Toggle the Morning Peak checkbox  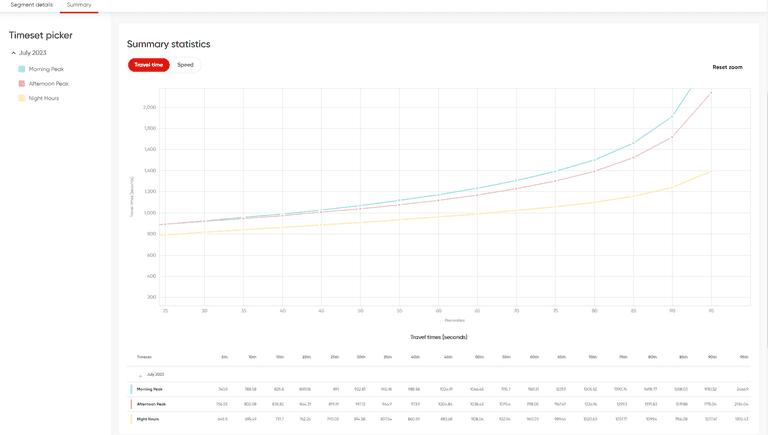pyautogui.click(x=22, y=69)
